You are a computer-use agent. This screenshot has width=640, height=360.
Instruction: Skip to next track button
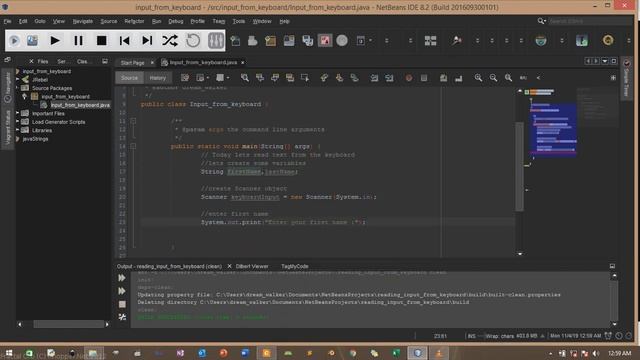(x=147, y=40)
